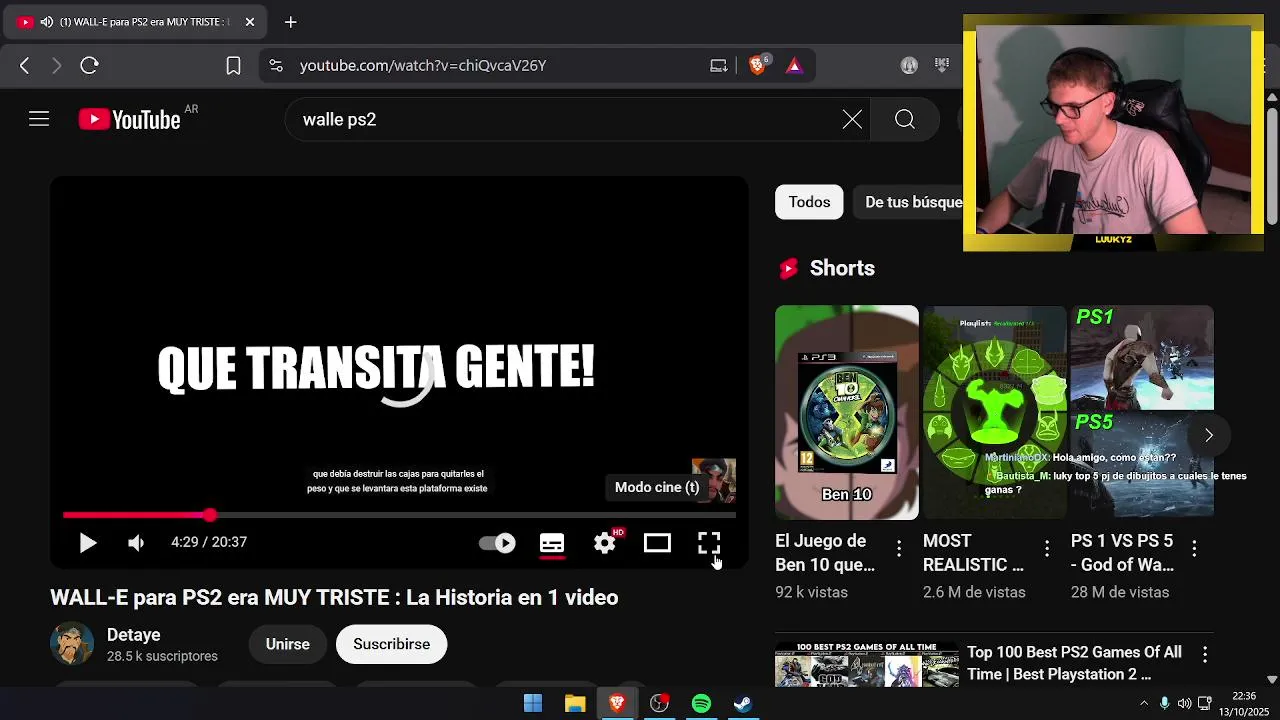Open File Explorer from taskbar
Image resolution: width=1280 pixels, height=720 pixels.
point(575,703)
